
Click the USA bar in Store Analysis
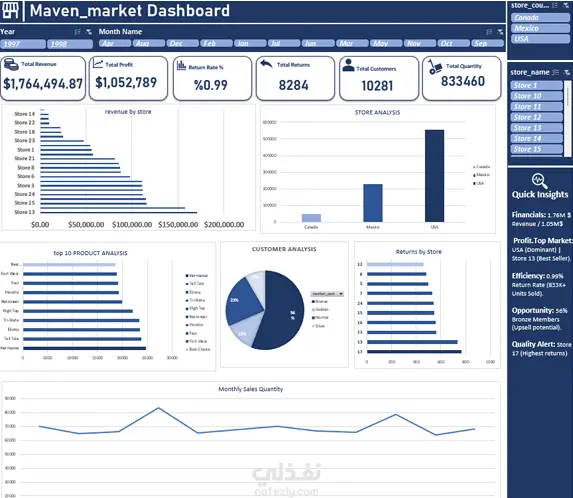[x=435, y=176]
